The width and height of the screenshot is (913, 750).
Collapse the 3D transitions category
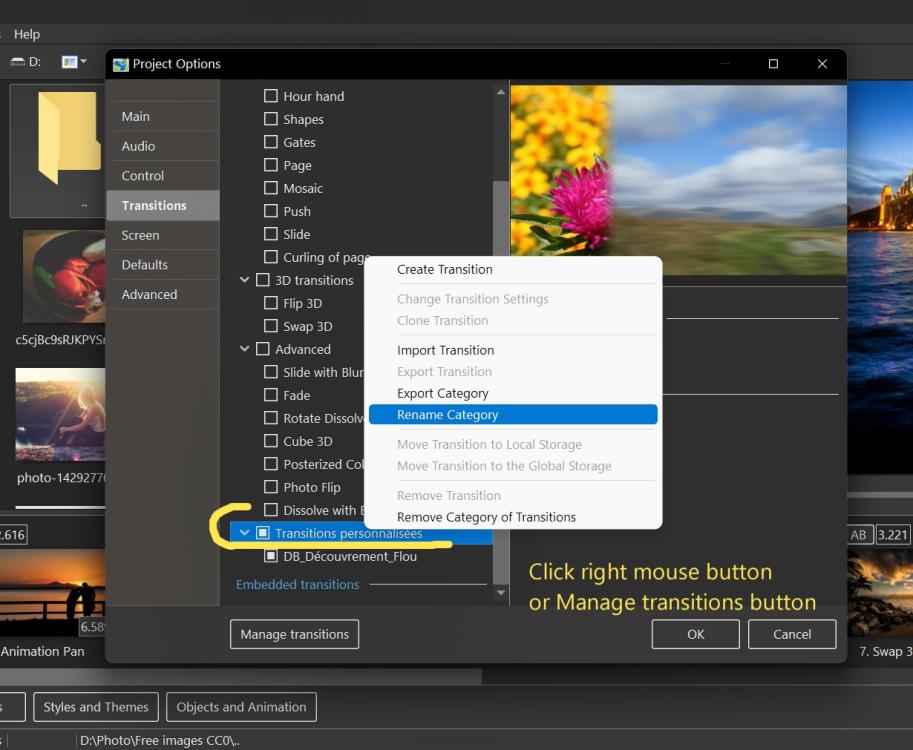pyautogui.click(x=245, y=280)
